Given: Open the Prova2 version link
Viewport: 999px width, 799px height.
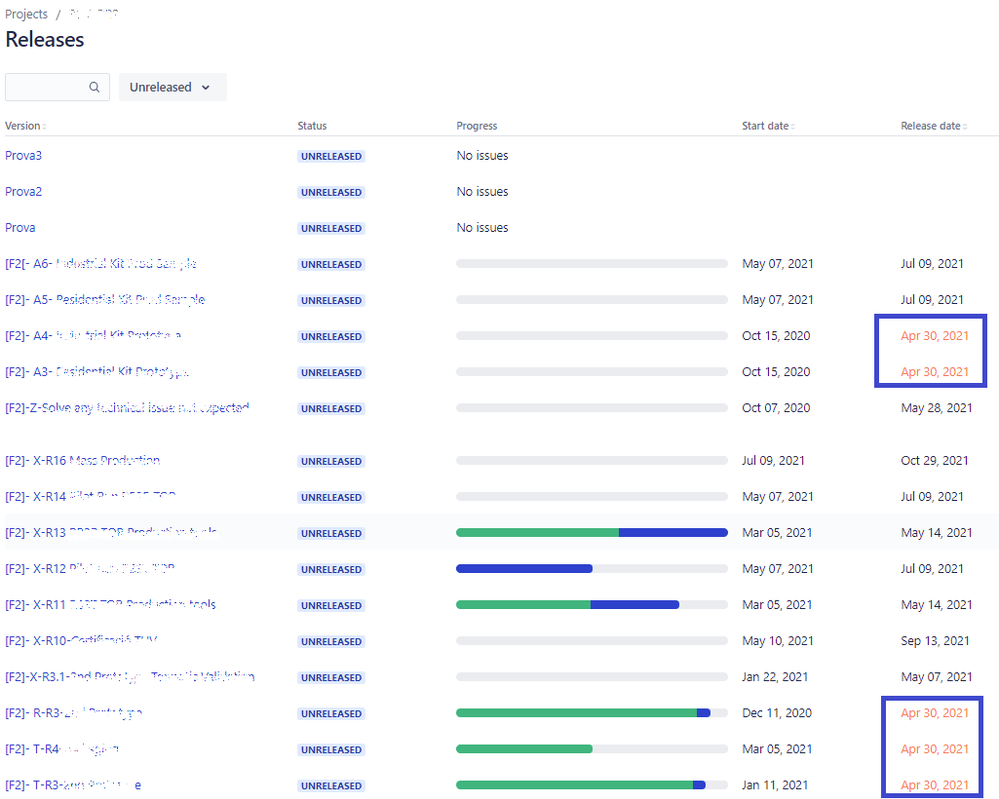Looking at the screenshot, I should [24, 192].
